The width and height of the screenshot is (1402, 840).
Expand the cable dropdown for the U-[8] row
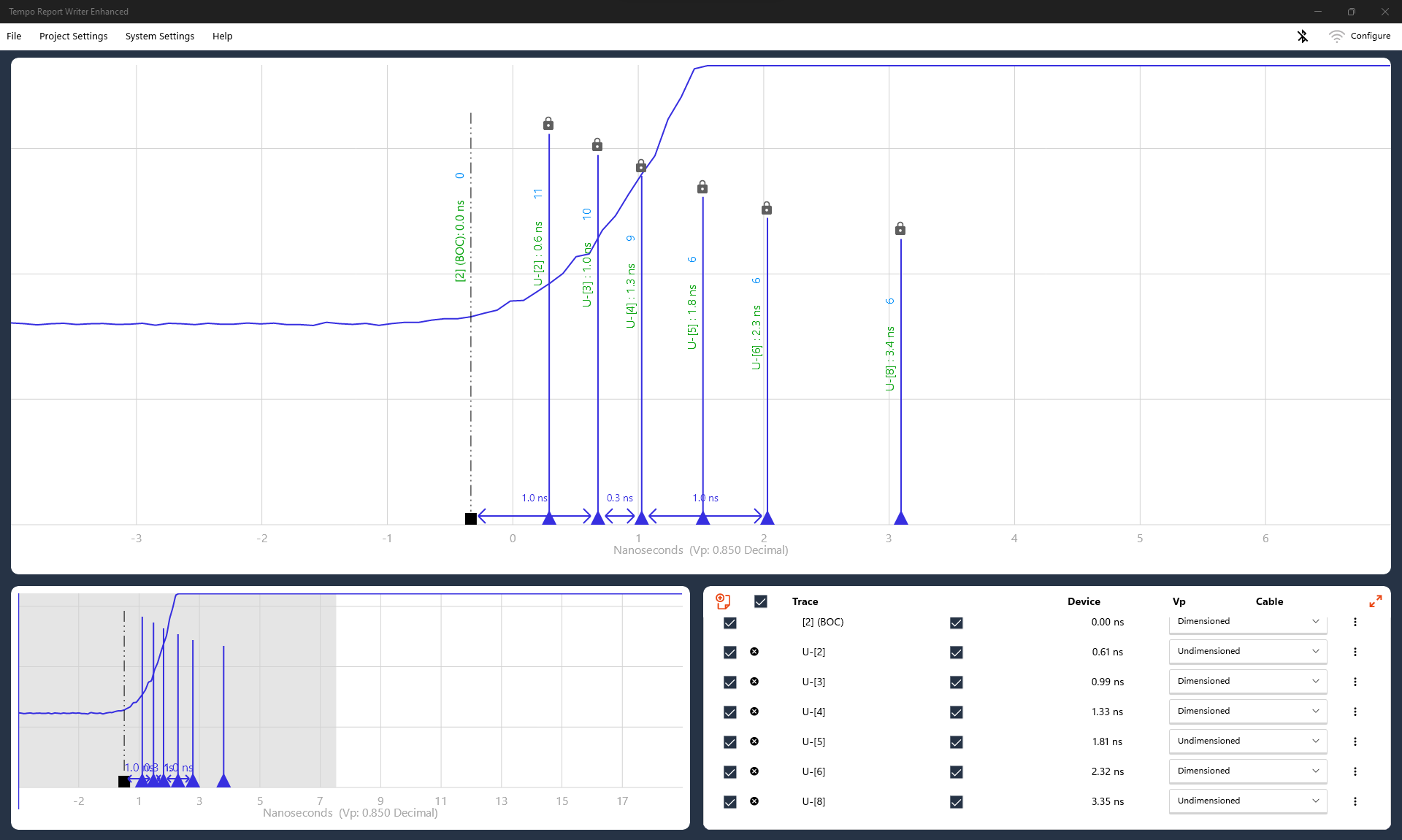tap(1247, 801)
